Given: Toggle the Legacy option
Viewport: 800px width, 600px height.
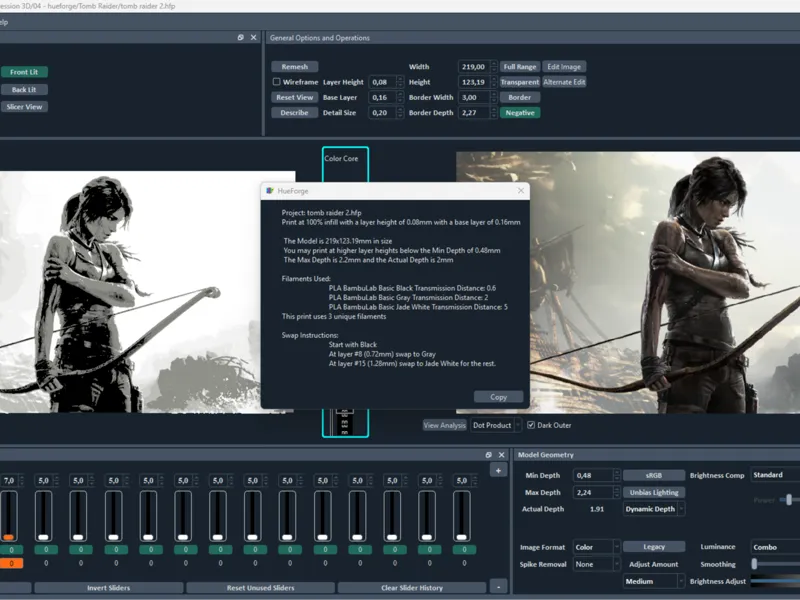Looking at the screenshot, I should tap(654, 546).
